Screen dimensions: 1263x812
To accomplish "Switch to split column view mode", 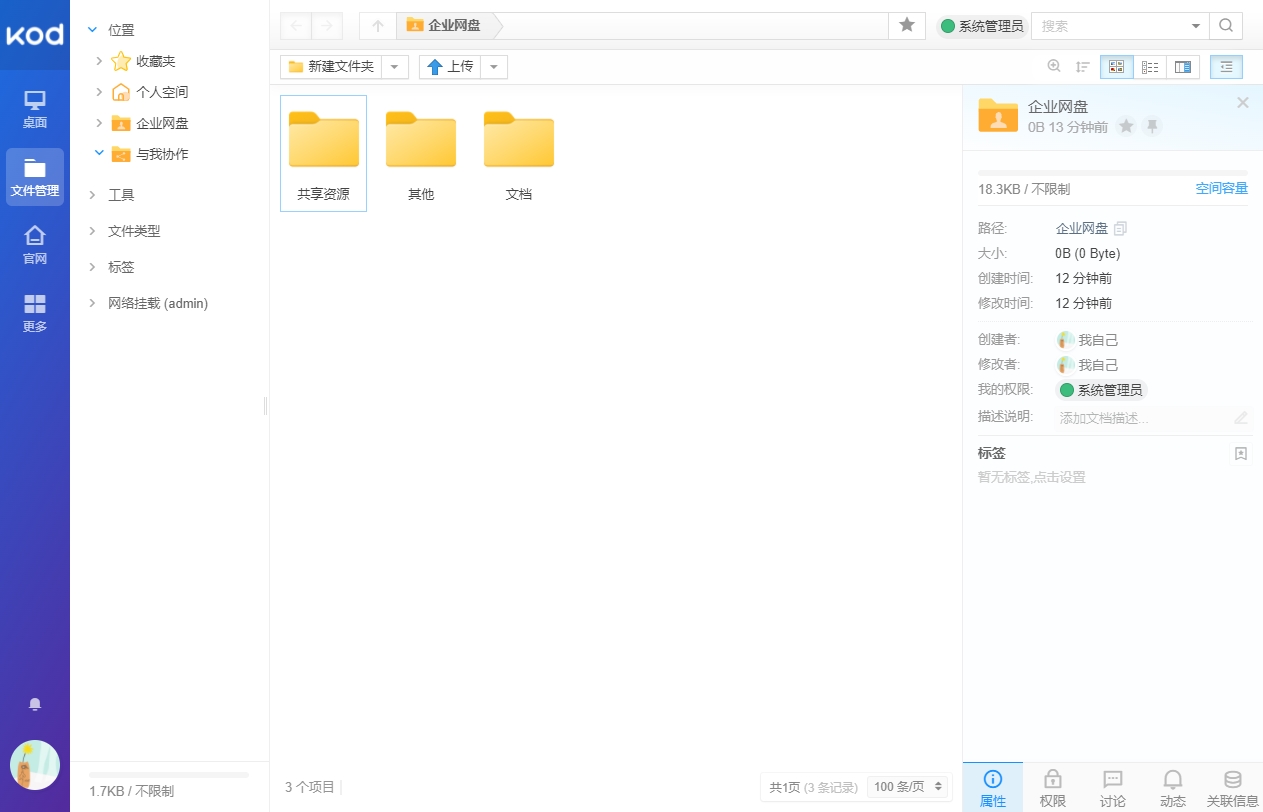I will click(1183, 67).
